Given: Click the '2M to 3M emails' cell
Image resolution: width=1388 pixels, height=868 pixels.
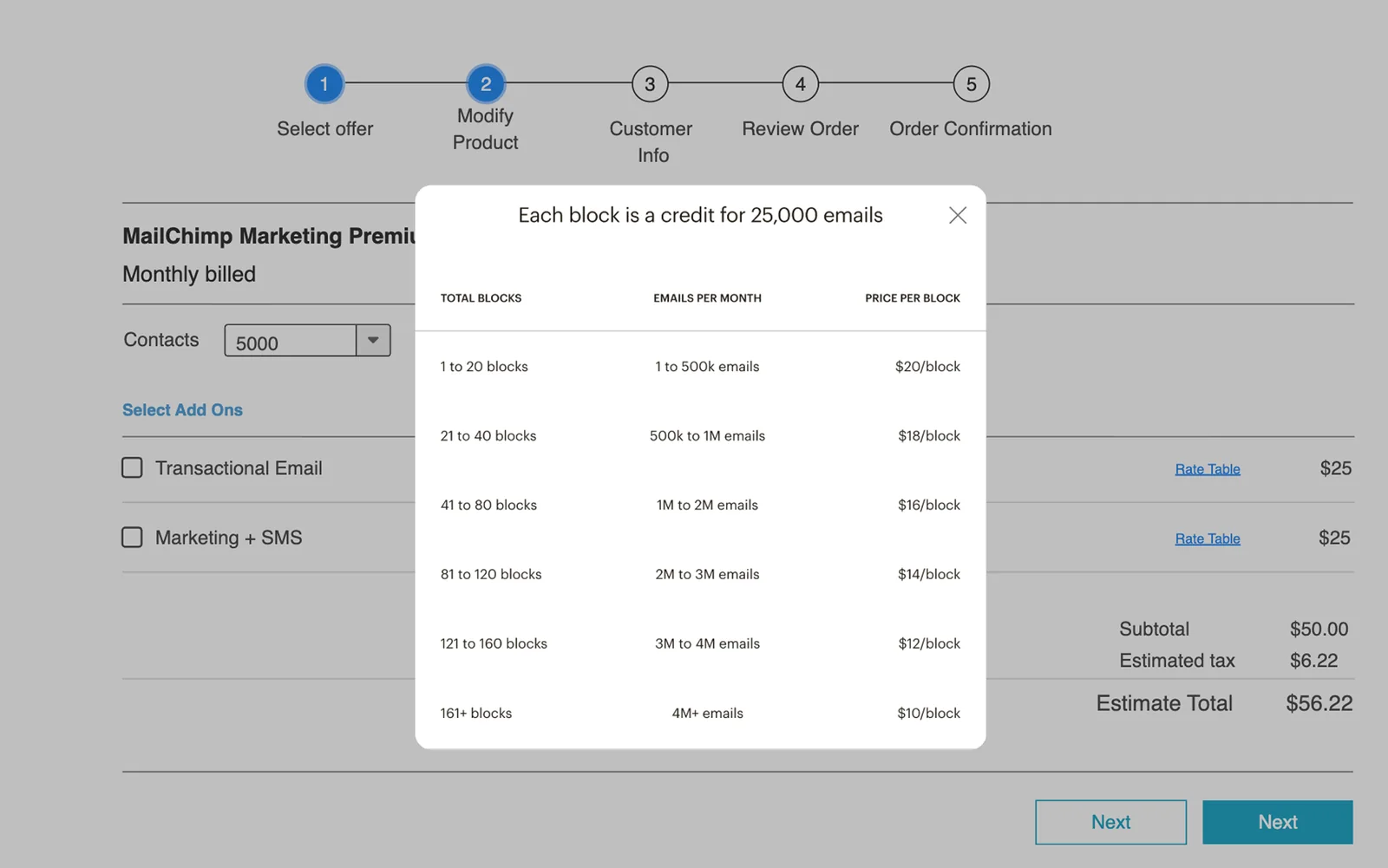Looking at the screenshot, I should [707, 575].
